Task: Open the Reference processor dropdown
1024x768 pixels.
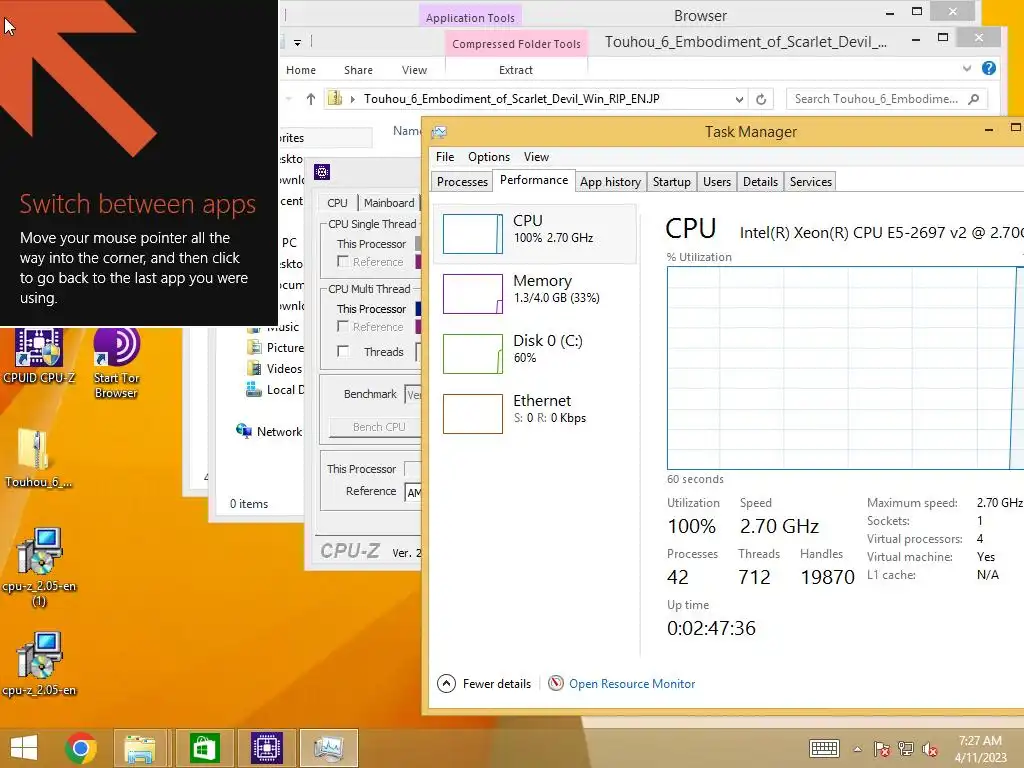Action: click(x=413, y=492)
